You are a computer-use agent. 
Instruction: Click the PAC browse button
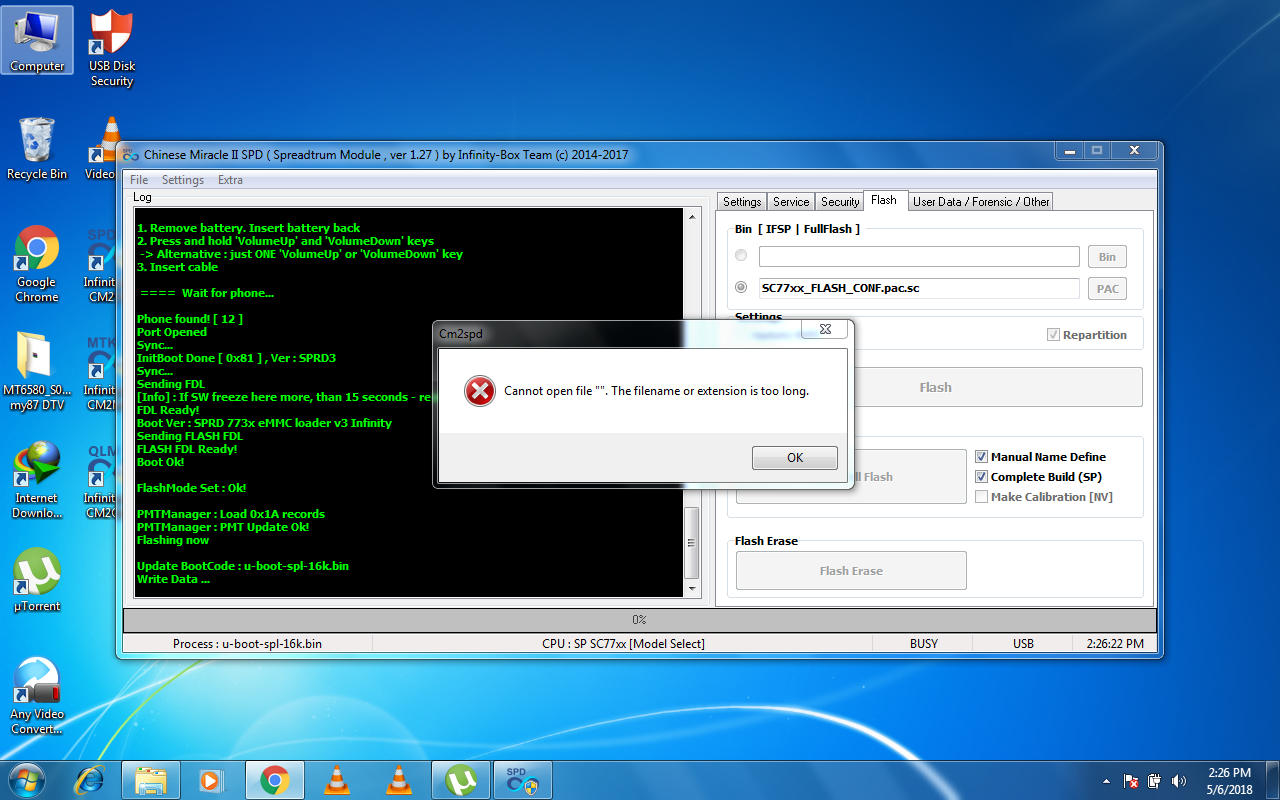tap(1107, 289)
